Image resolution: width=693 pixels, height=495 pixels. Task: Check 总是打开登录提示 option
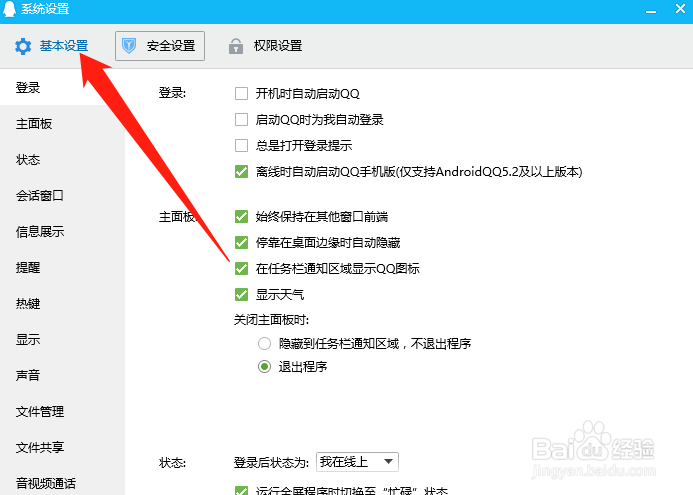tap(241, 145)
